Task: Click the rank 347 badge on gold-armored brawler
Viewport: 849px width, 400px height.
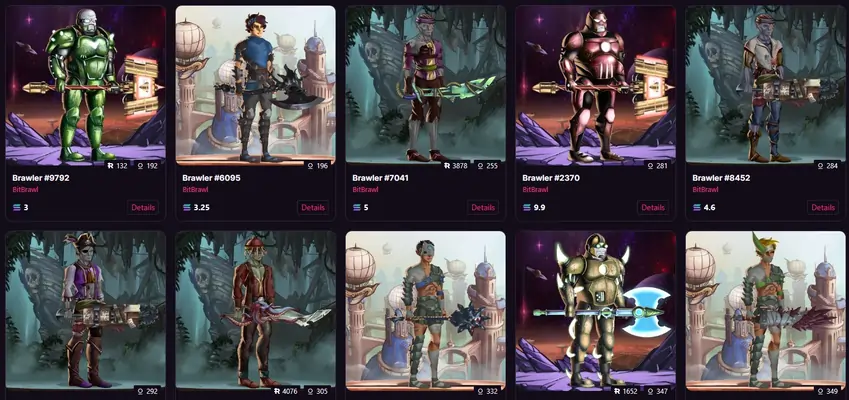Action: click(656, 391)
